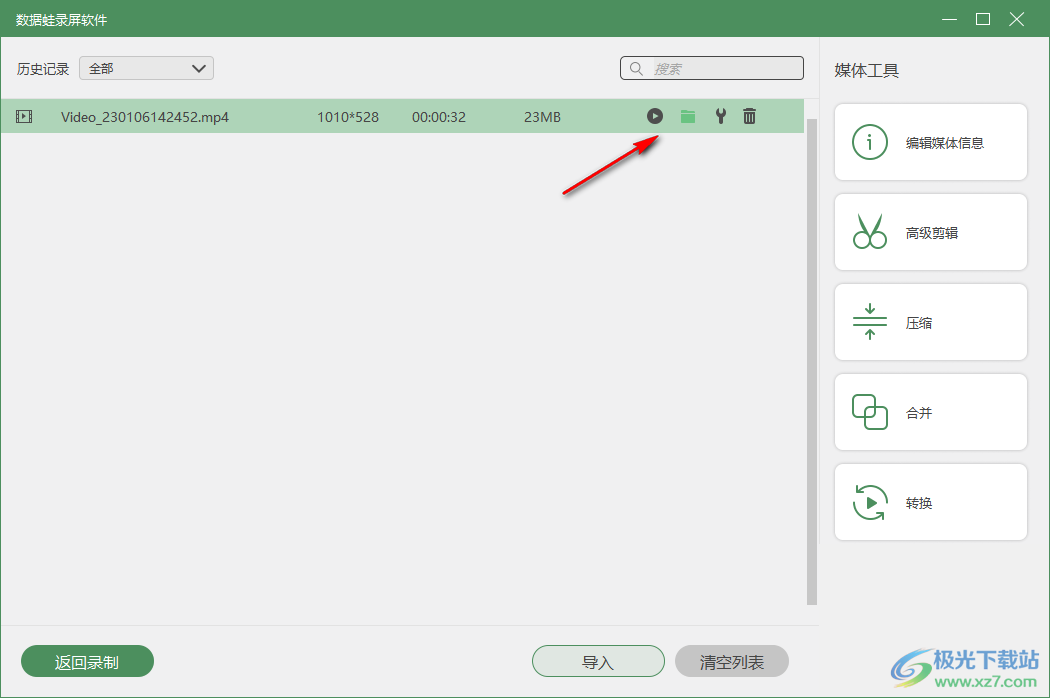Click the 导入 import button
The width and height of the screenshot is (1050, 698).
pos(598,661)
